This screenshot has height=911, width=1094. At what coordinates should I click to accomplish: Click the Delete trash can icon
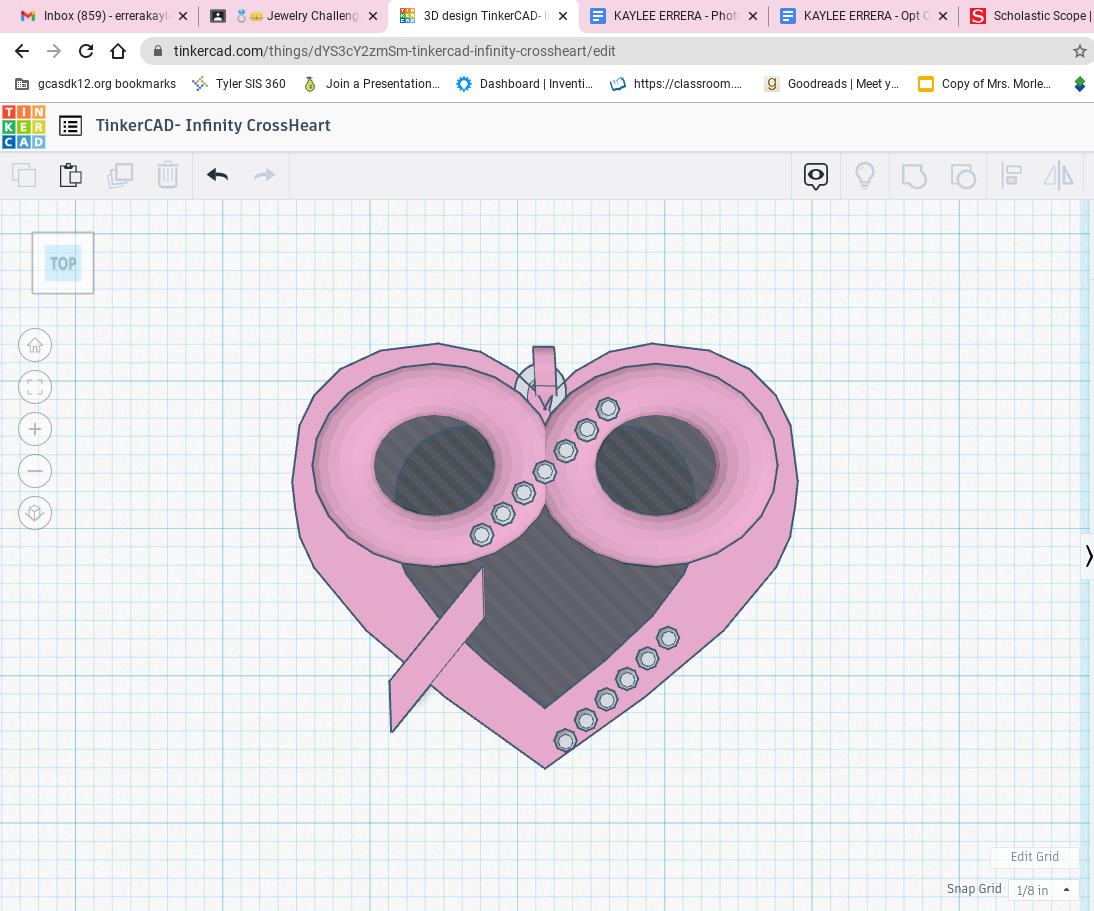coord(167,176)
